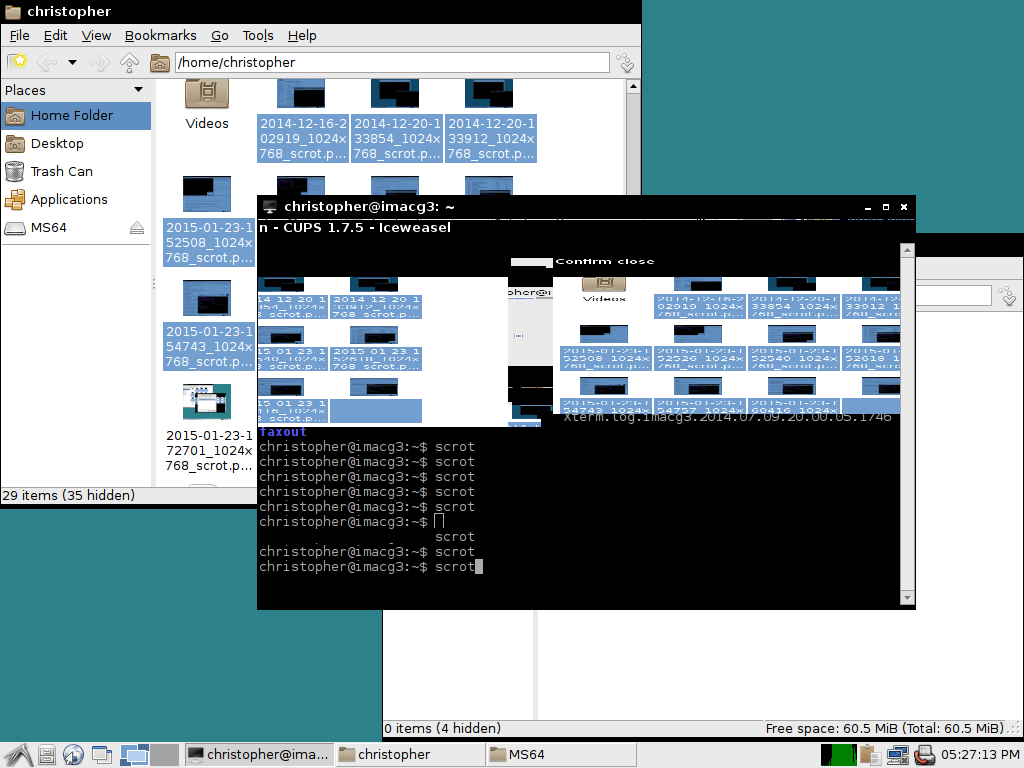Open the Bookmarks menu
Image resolution: width=1024 pixels, height=768 pixels.
click(x=160, y=35)
